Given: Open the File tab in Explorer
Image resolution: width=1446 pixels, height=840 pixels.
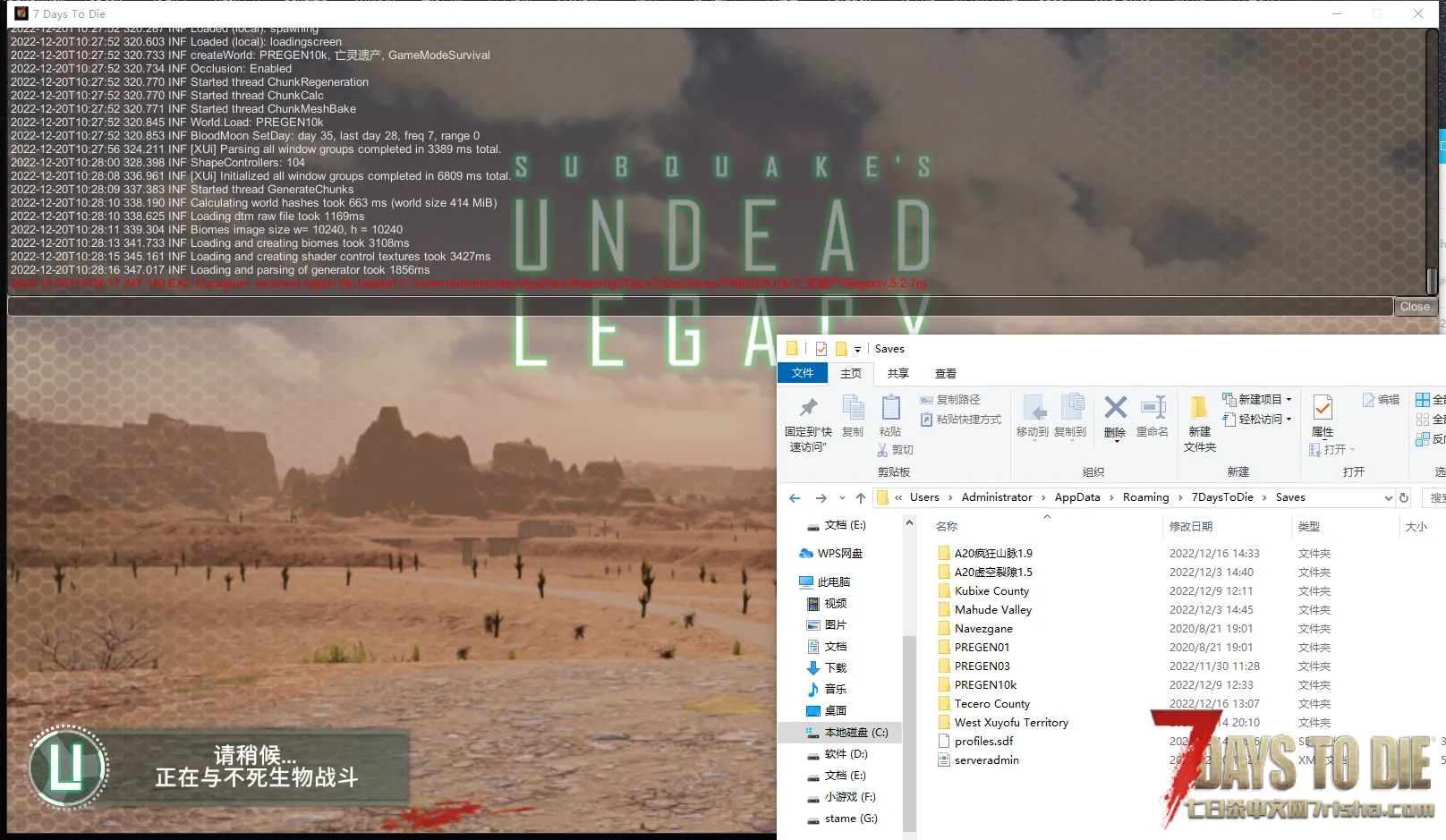Looking at the screenshot, I should point(803,373).
